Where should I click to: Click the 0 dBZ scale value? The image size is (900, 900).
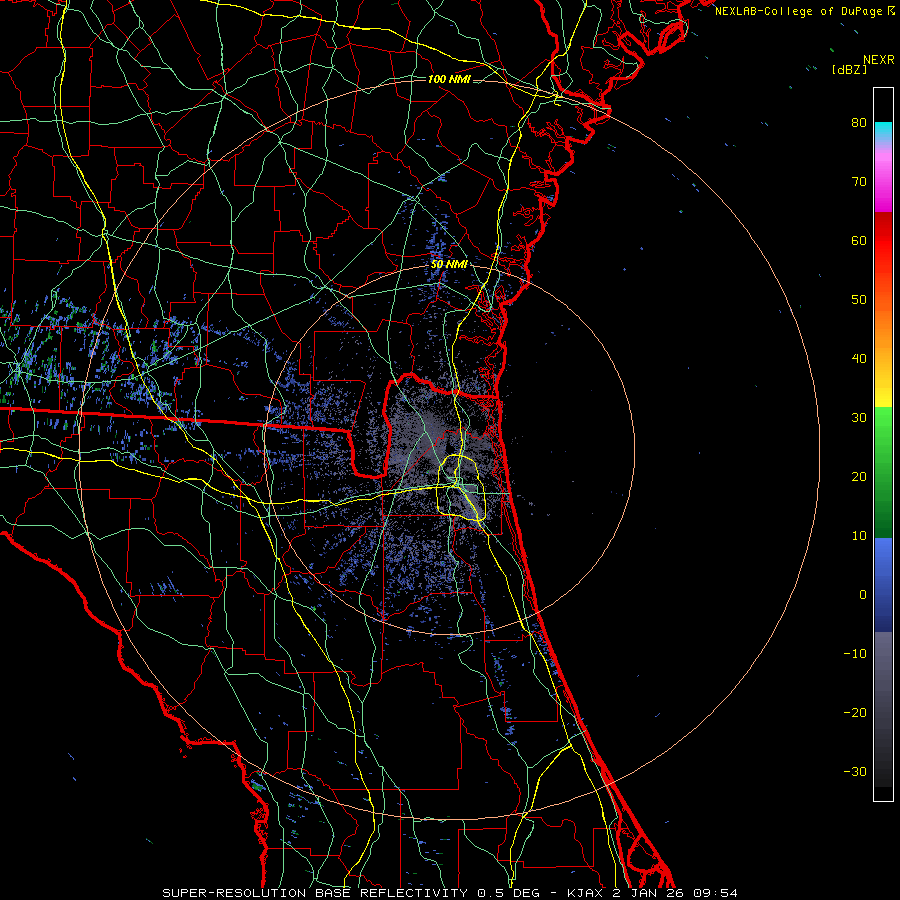[x=863, y=595]
